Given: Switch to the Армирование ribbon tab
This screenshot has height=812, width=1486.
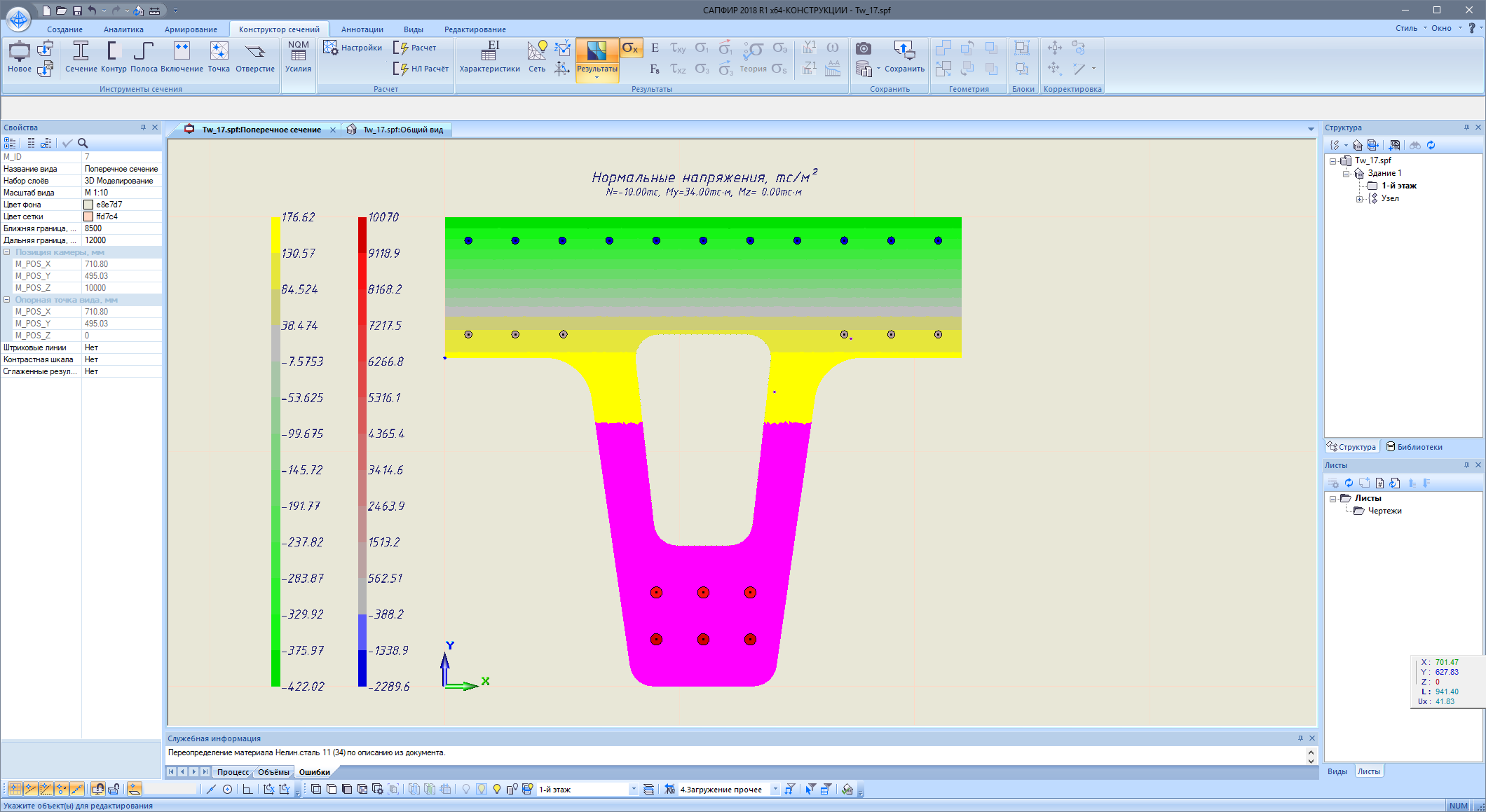Looking at the screenshot, I should 191,29.
